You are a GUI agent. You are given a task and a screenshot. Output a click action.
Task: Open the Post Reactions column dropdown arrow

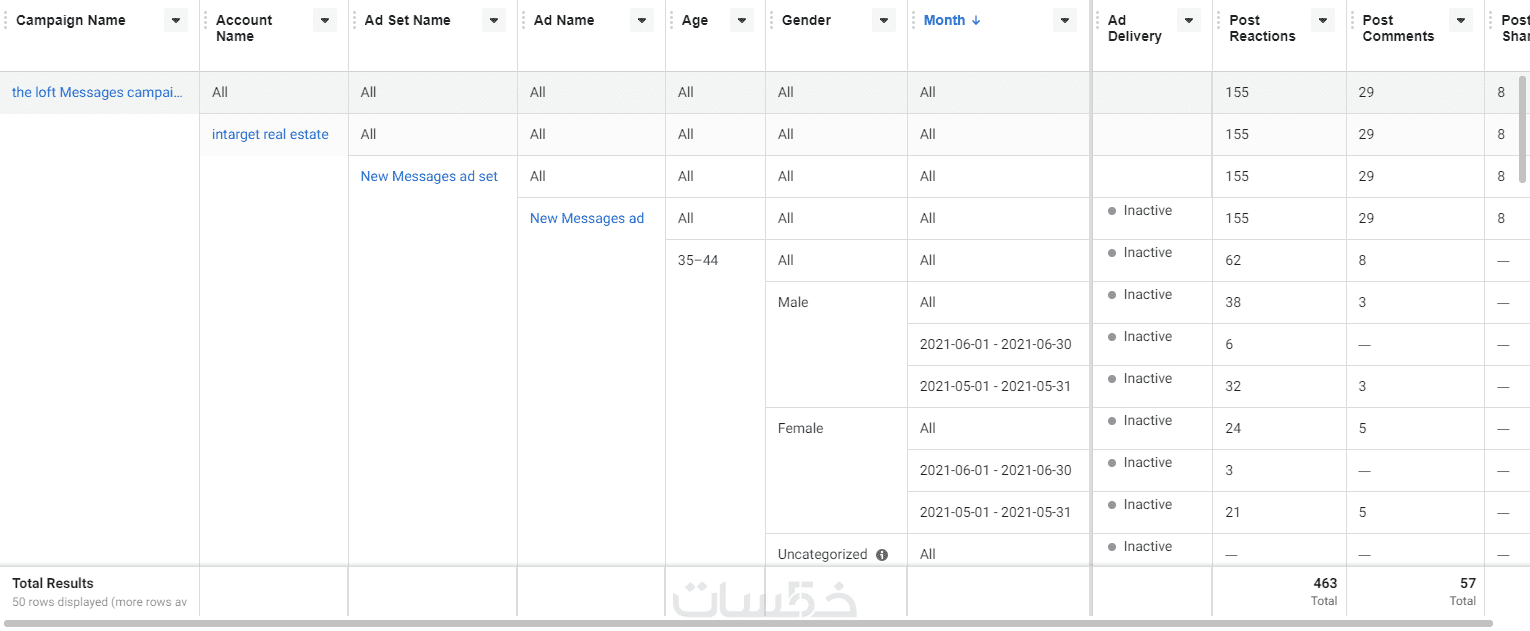pyautogui.click(x=1323, y=20)
